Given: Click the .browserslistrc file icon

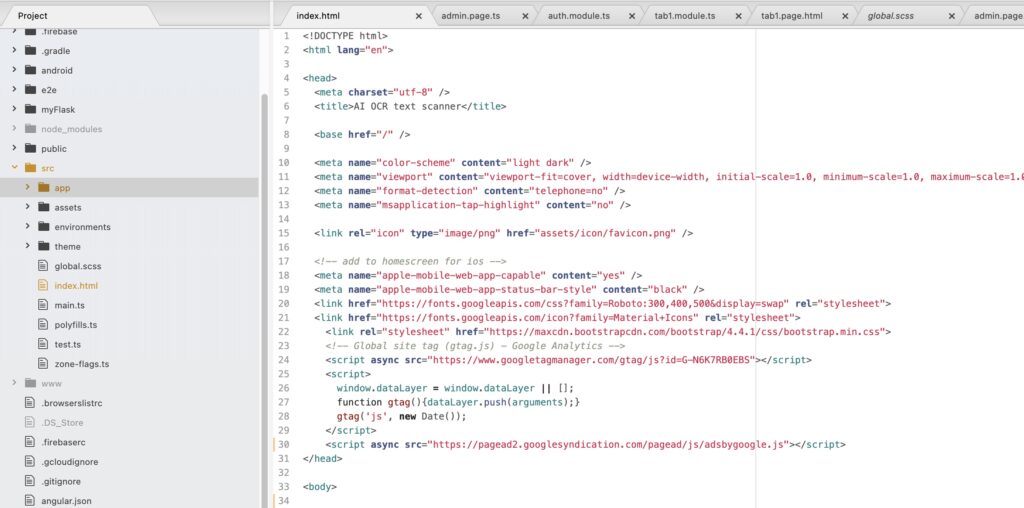Looking at the screenshot, I should pyautogui.click(x=29, y=403).
